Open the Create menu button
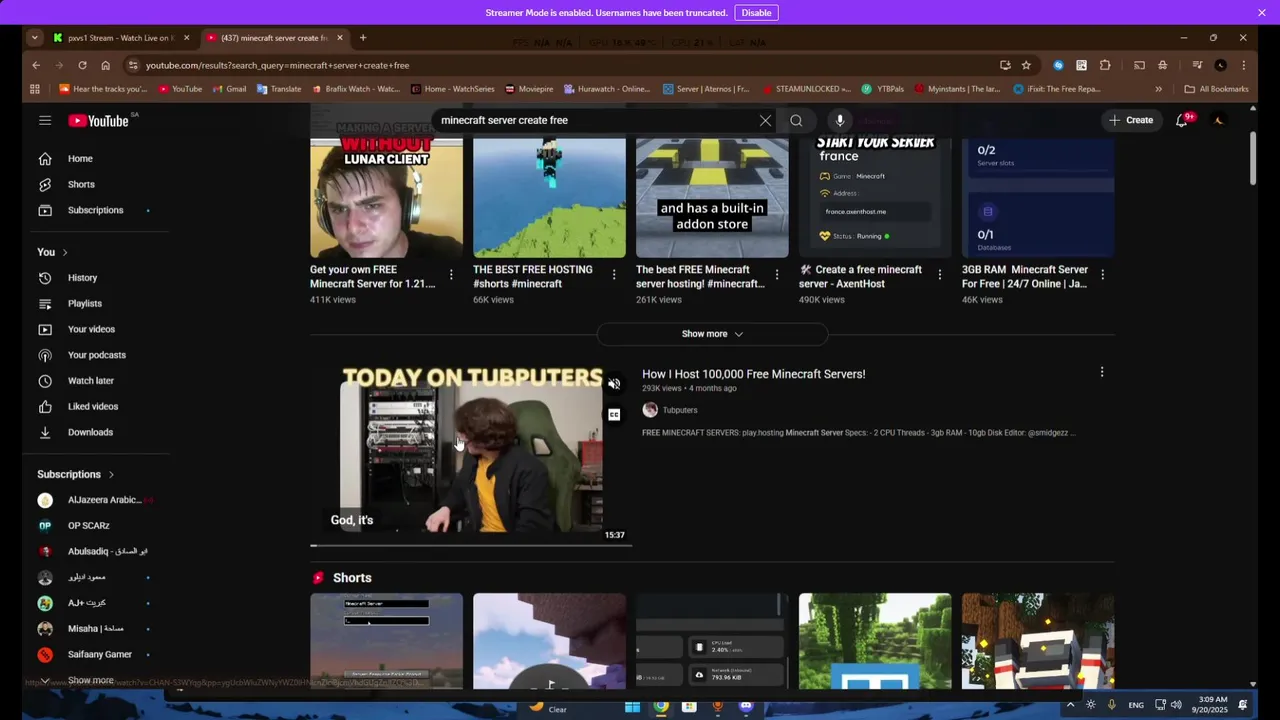Viewport: 1280px width, 720px height. tap(1130, 120)
